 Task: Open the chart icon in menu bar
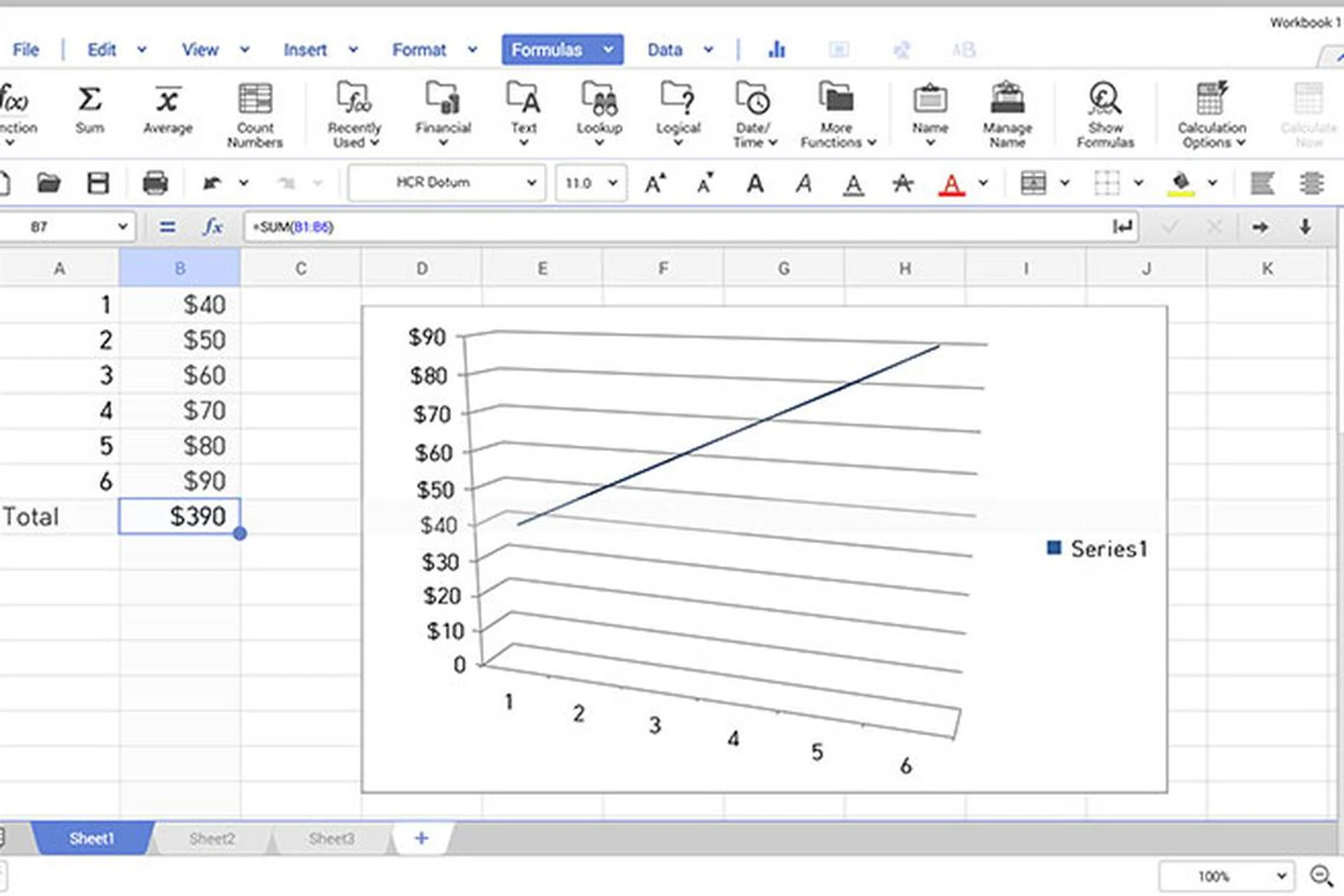[777, 50]
